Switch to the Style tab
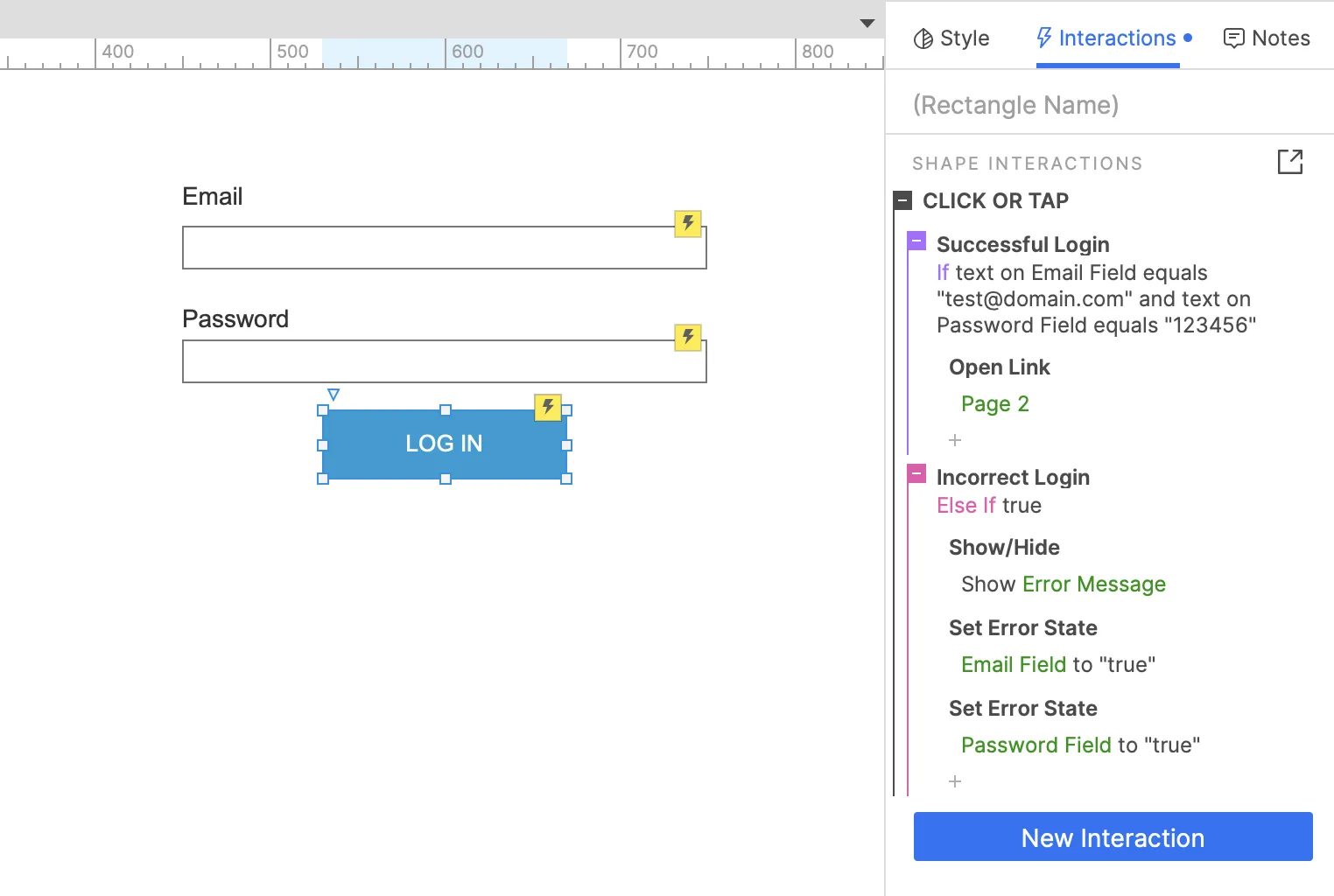Screen dimensions: 1334x896 pos(951,38)
